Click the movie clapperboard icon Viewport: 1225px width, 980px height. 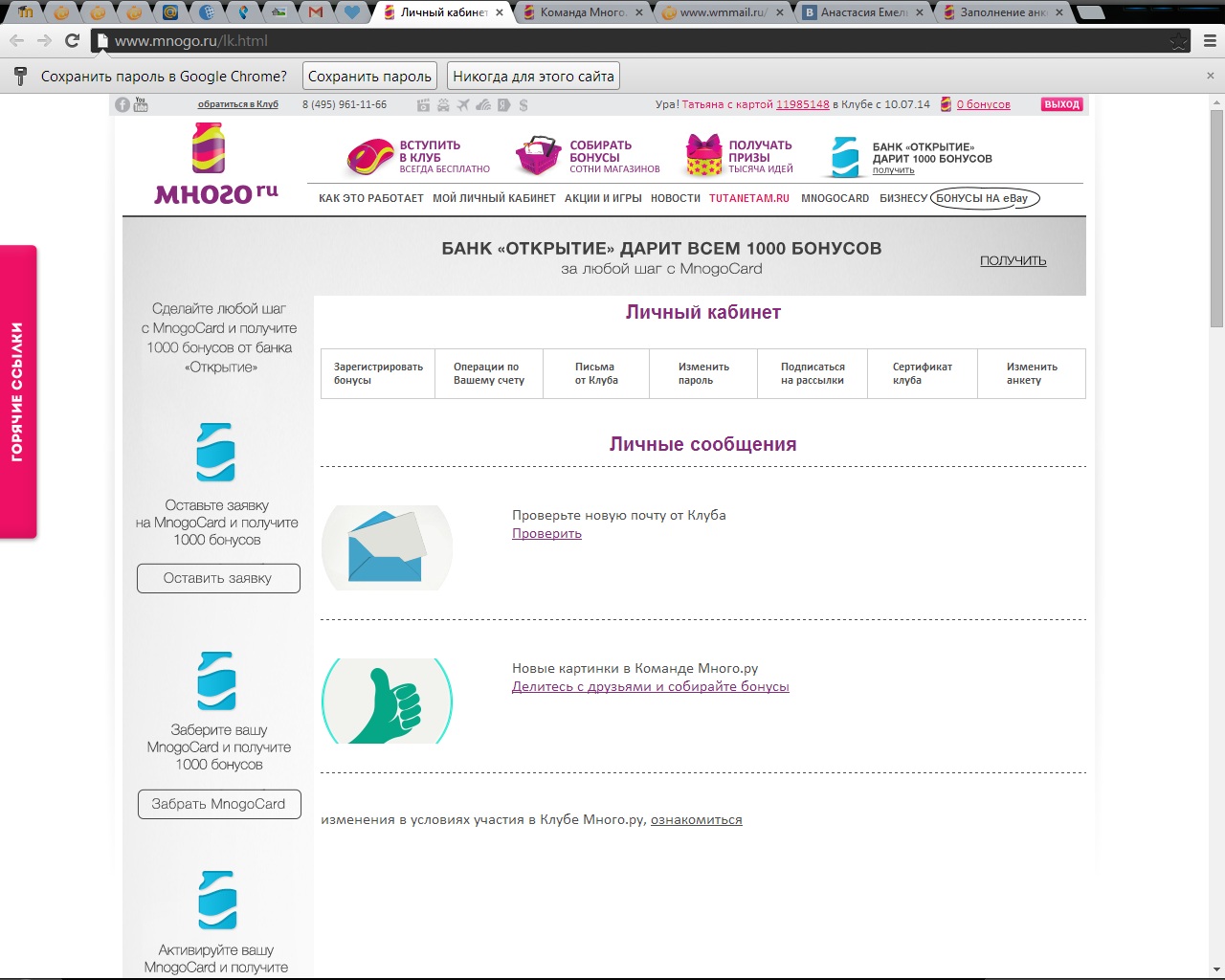click(x=423, y=104)
